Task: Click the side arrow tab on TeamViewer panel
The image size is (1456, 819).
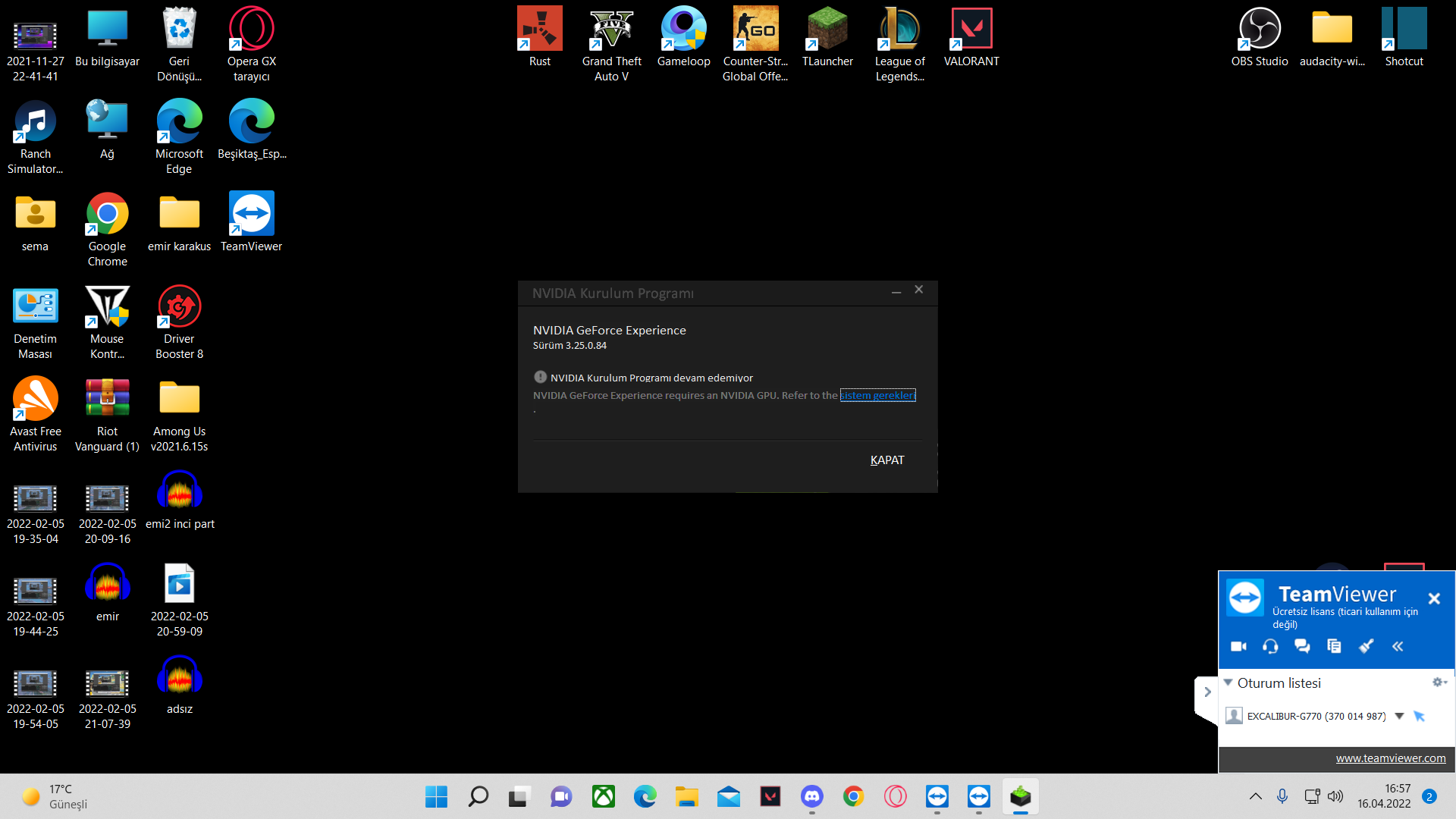Action: (1207, 692)
